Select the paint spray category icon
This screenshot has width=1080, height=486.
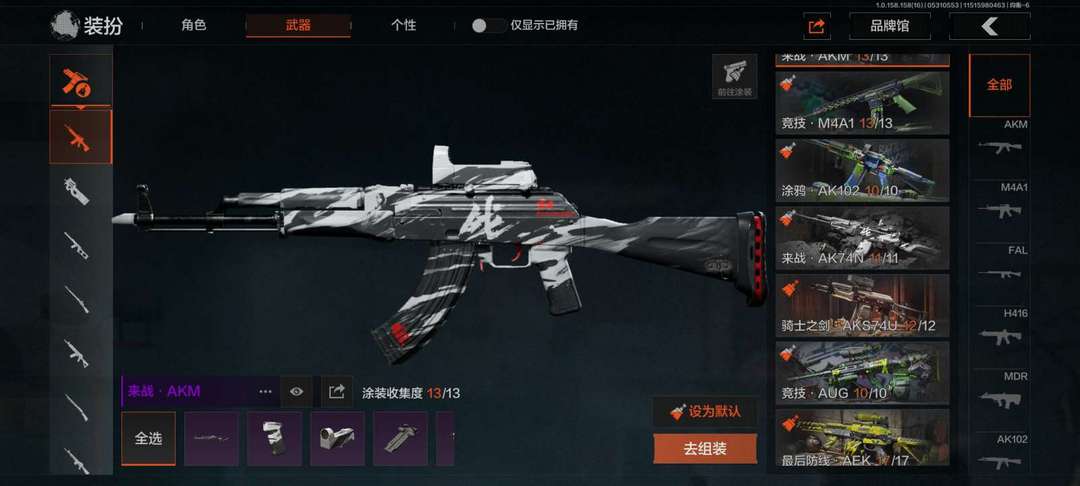point(81,81)
